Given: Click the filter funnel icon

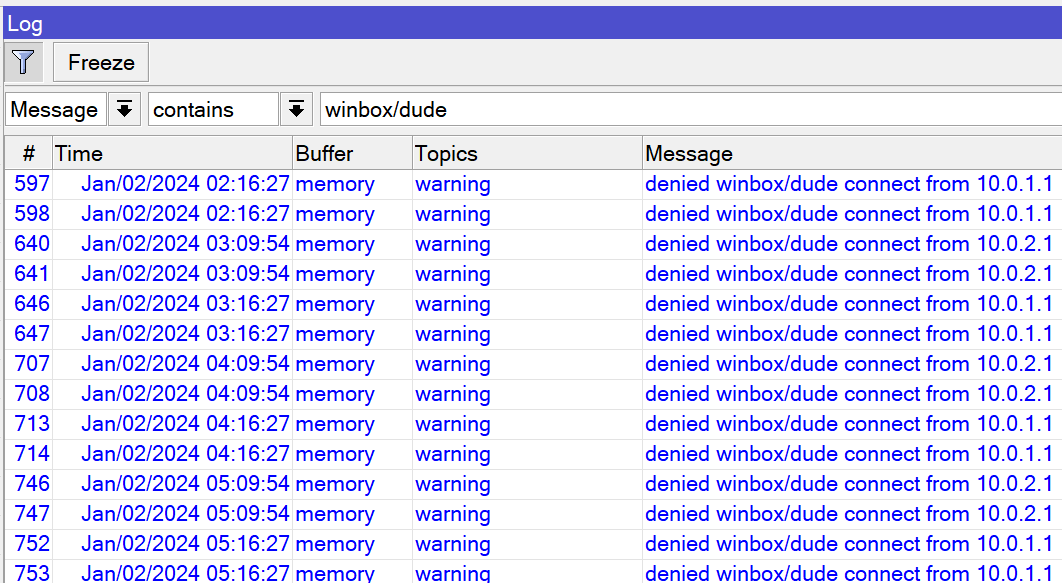Looking at the screenshot, I should click(x=22, y=61).
